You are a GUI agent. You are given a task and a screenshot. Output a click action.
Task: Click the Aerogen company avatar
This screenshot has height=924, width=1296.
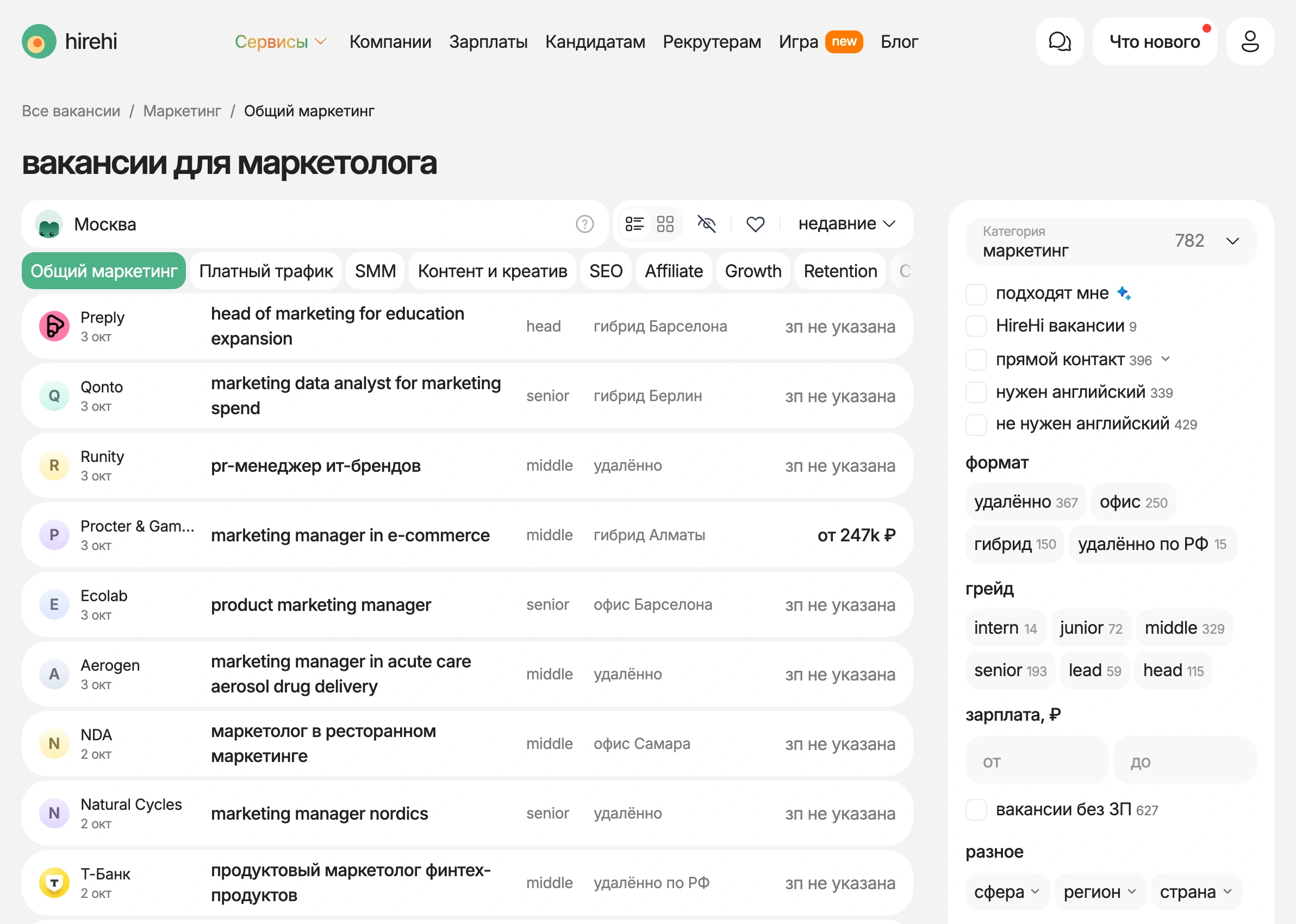54,674
